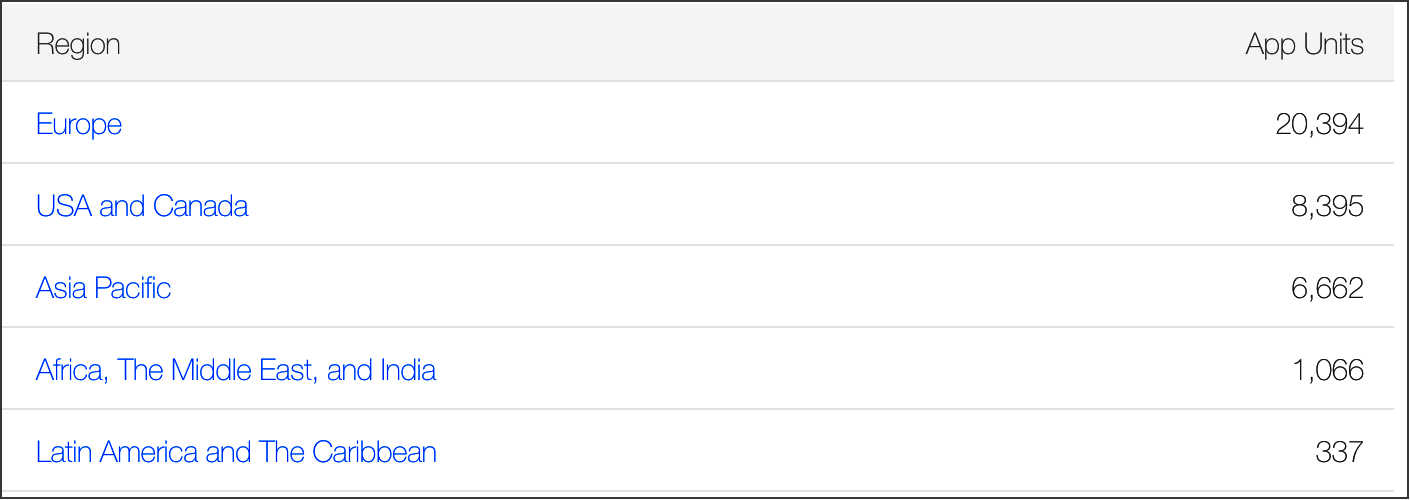Open the USA and Canada link
The width and height of the screenshot is (1410, 500).
click(142, 206)
